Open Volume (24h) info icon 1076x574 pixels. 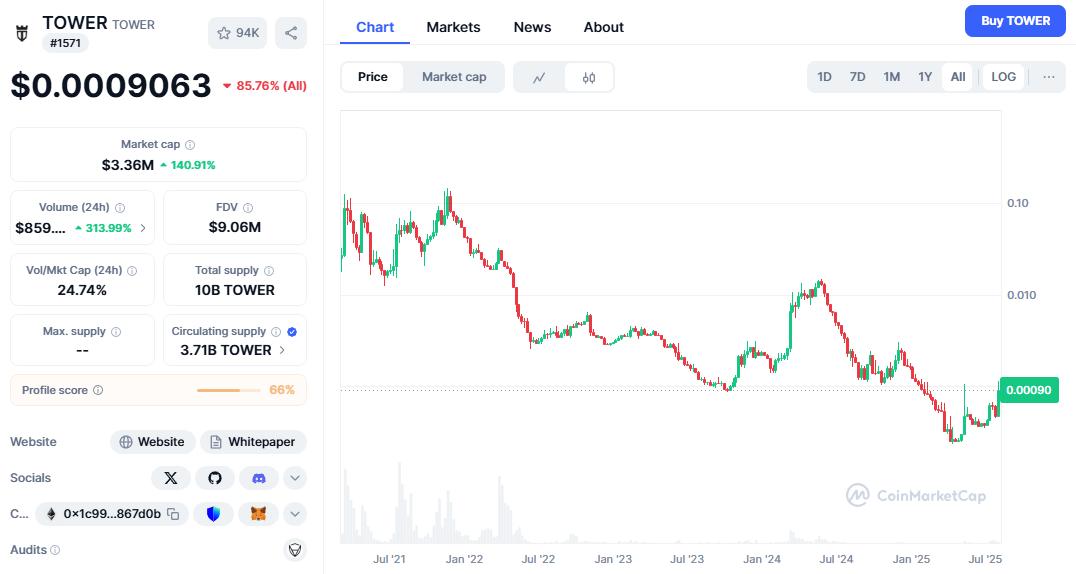point(120,207)
